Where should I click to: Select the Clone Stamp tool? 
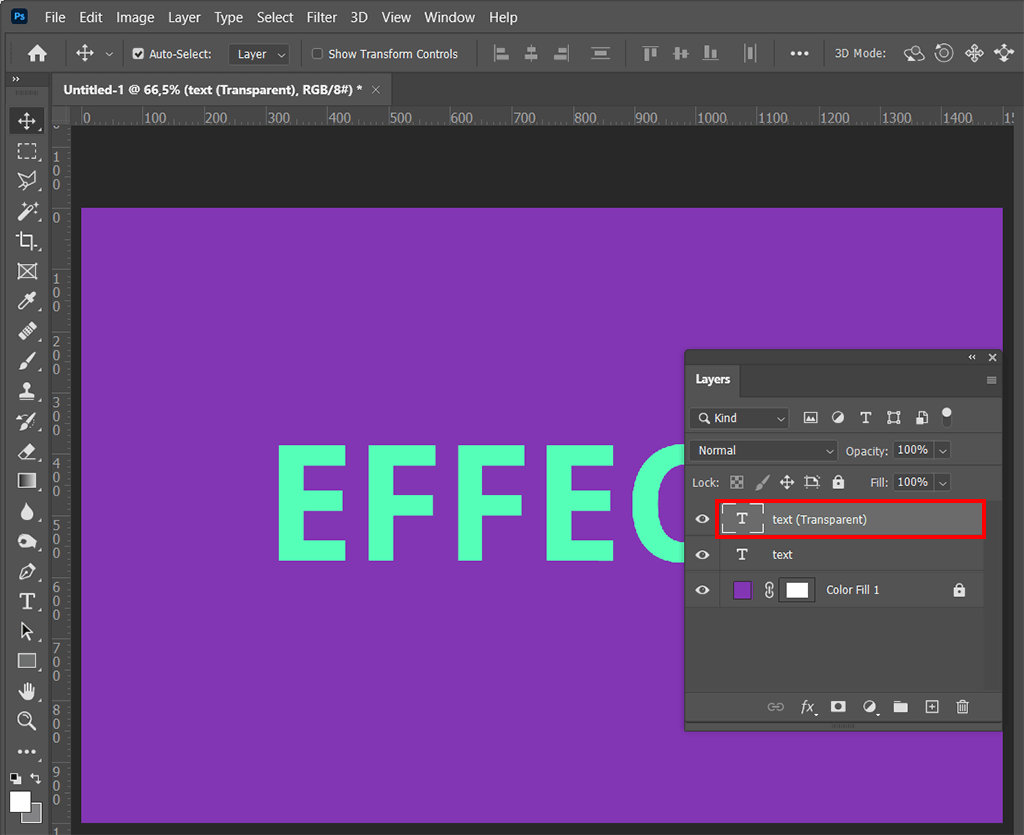(x=27, y=391)
